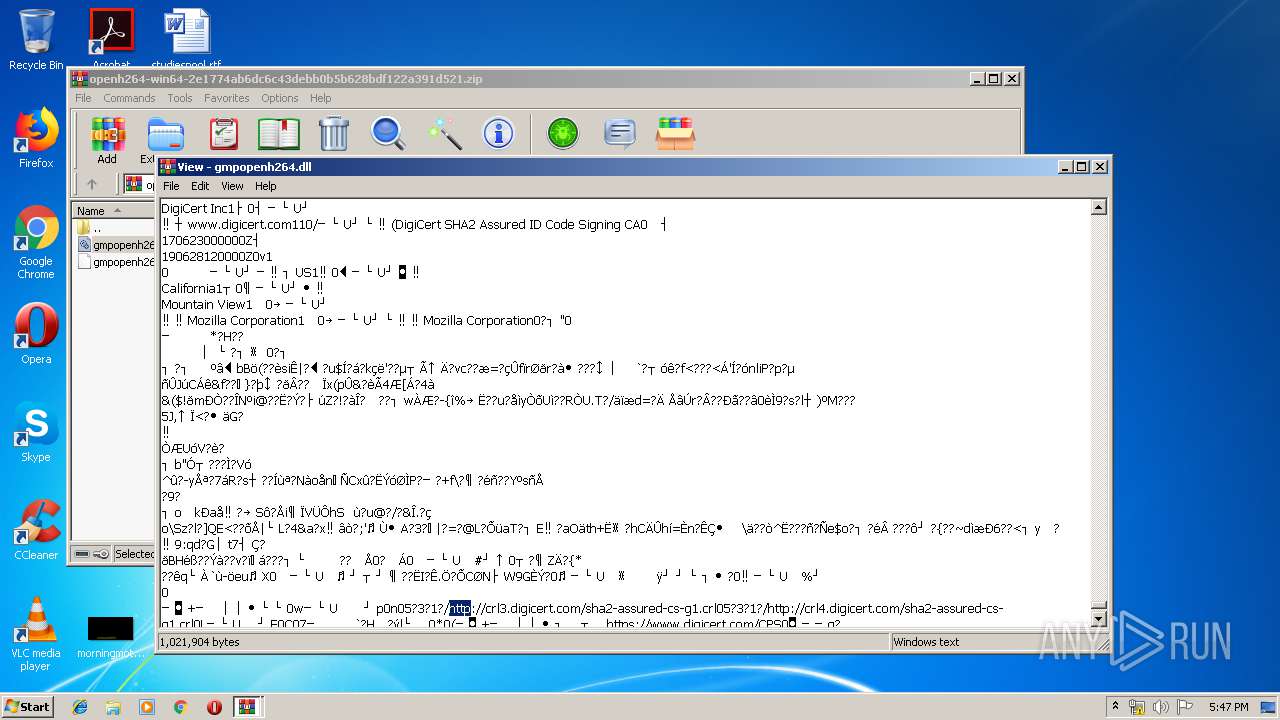Select the first gmpopenh26 file in the list
The width and height of the screenshot is (1280, 720).
(x=114, y=245)
